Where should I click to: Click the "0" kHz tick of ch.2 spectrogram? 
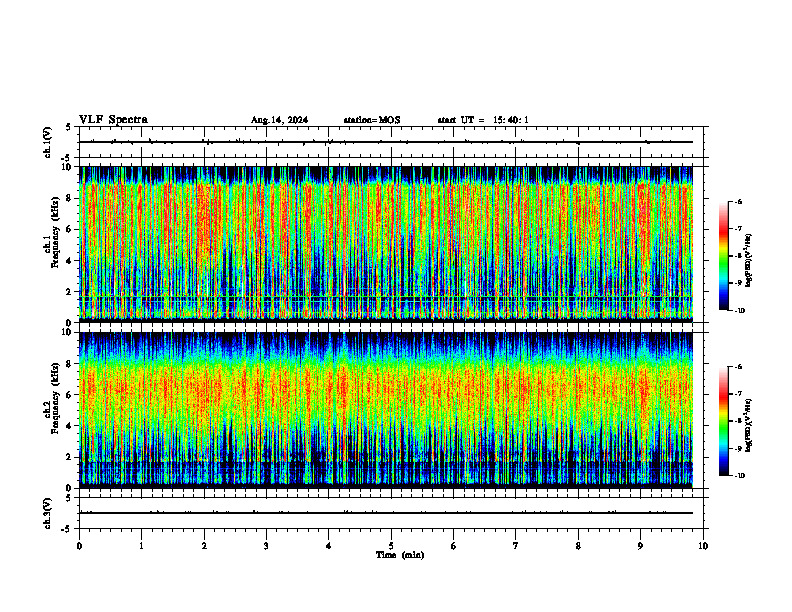point(70,488)
